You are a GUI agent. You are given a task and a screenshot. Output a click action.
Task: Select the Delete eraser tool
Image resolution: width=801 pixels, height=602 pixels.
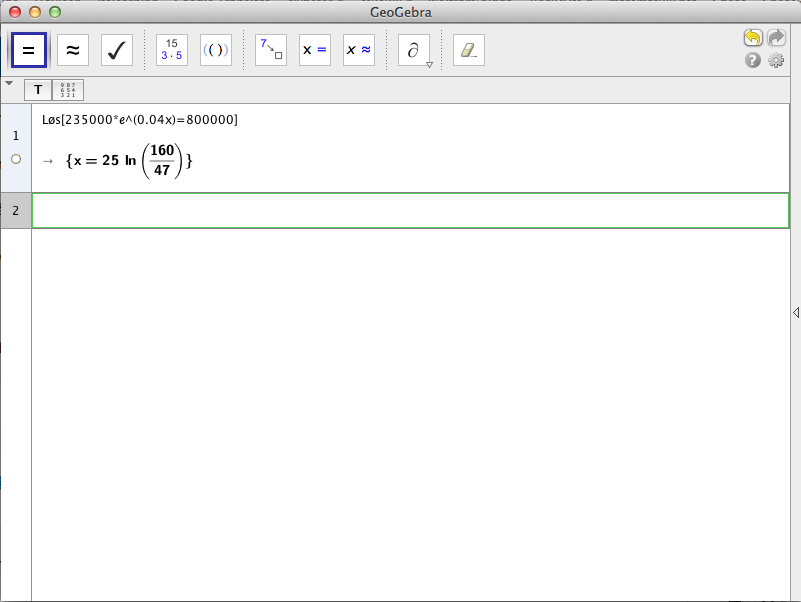(469, 50)
